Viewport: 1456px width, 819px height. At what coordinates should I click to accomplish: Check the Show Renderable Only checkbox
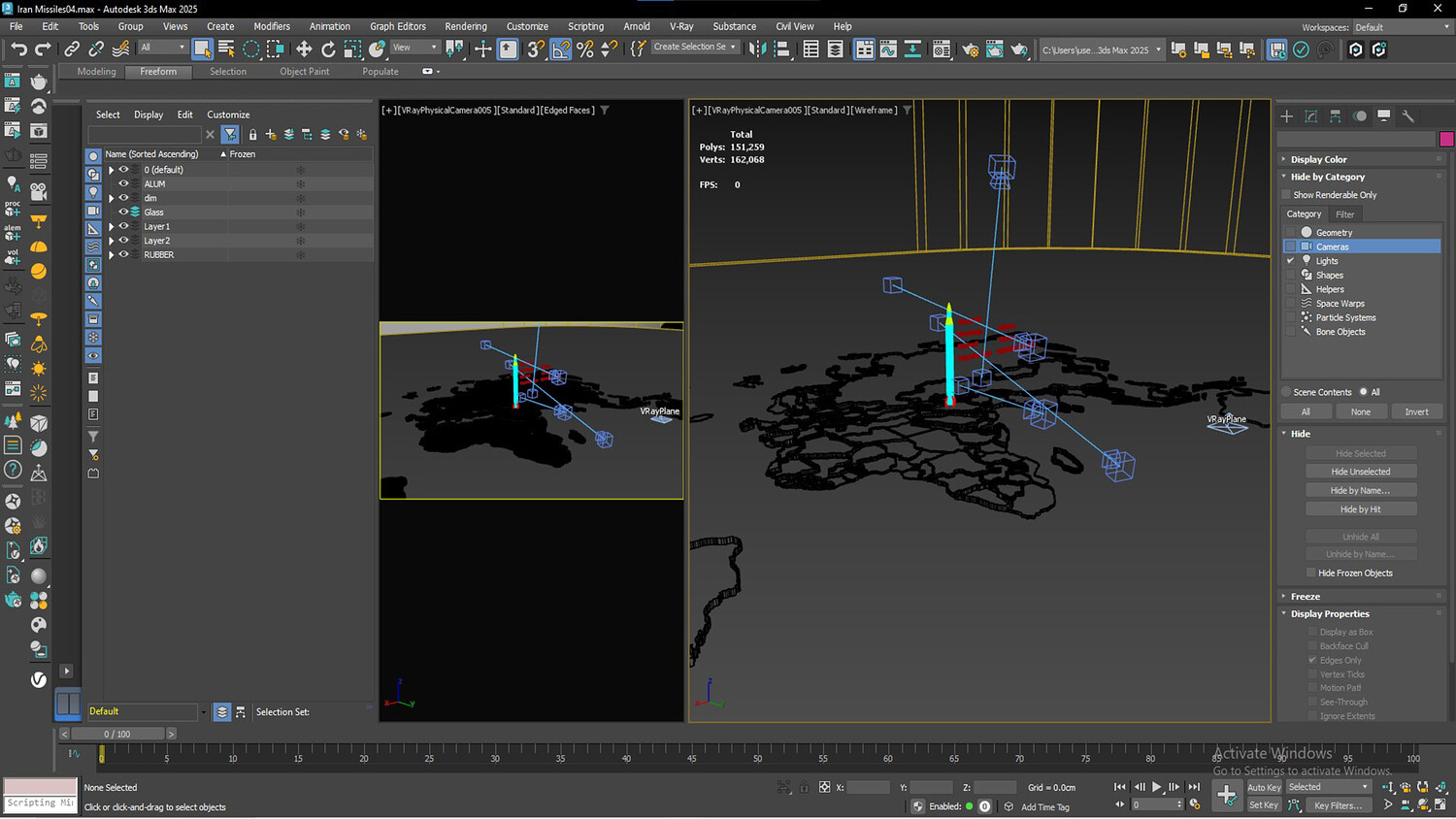click(x=1287, y=195)
